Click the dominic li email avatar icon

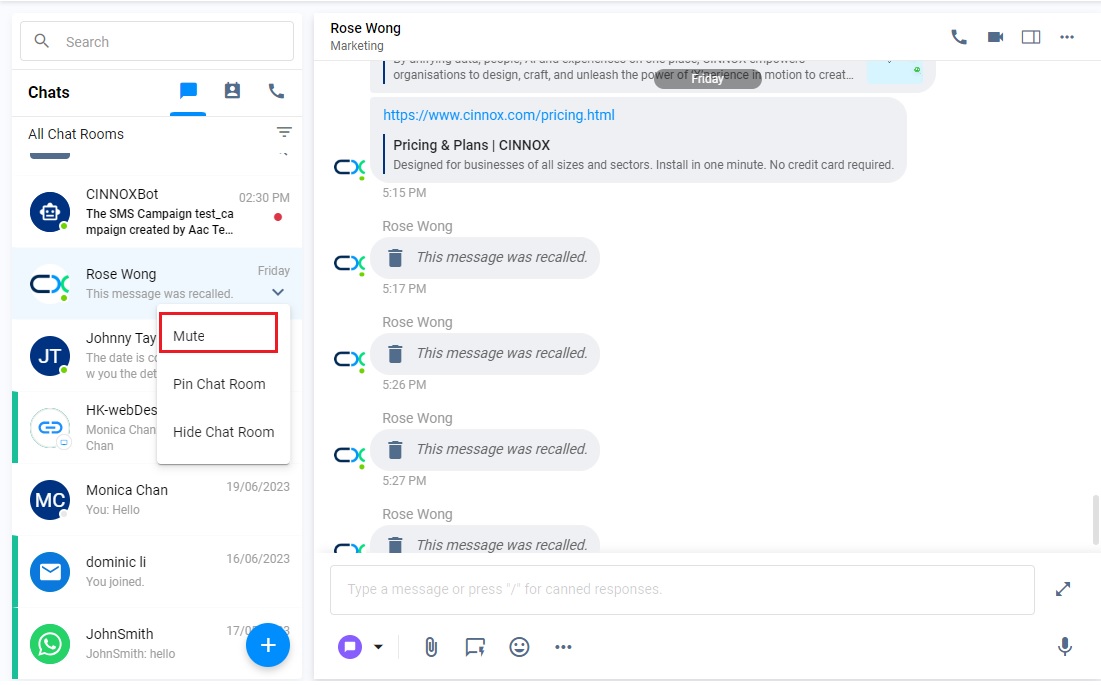click(50, 572)
